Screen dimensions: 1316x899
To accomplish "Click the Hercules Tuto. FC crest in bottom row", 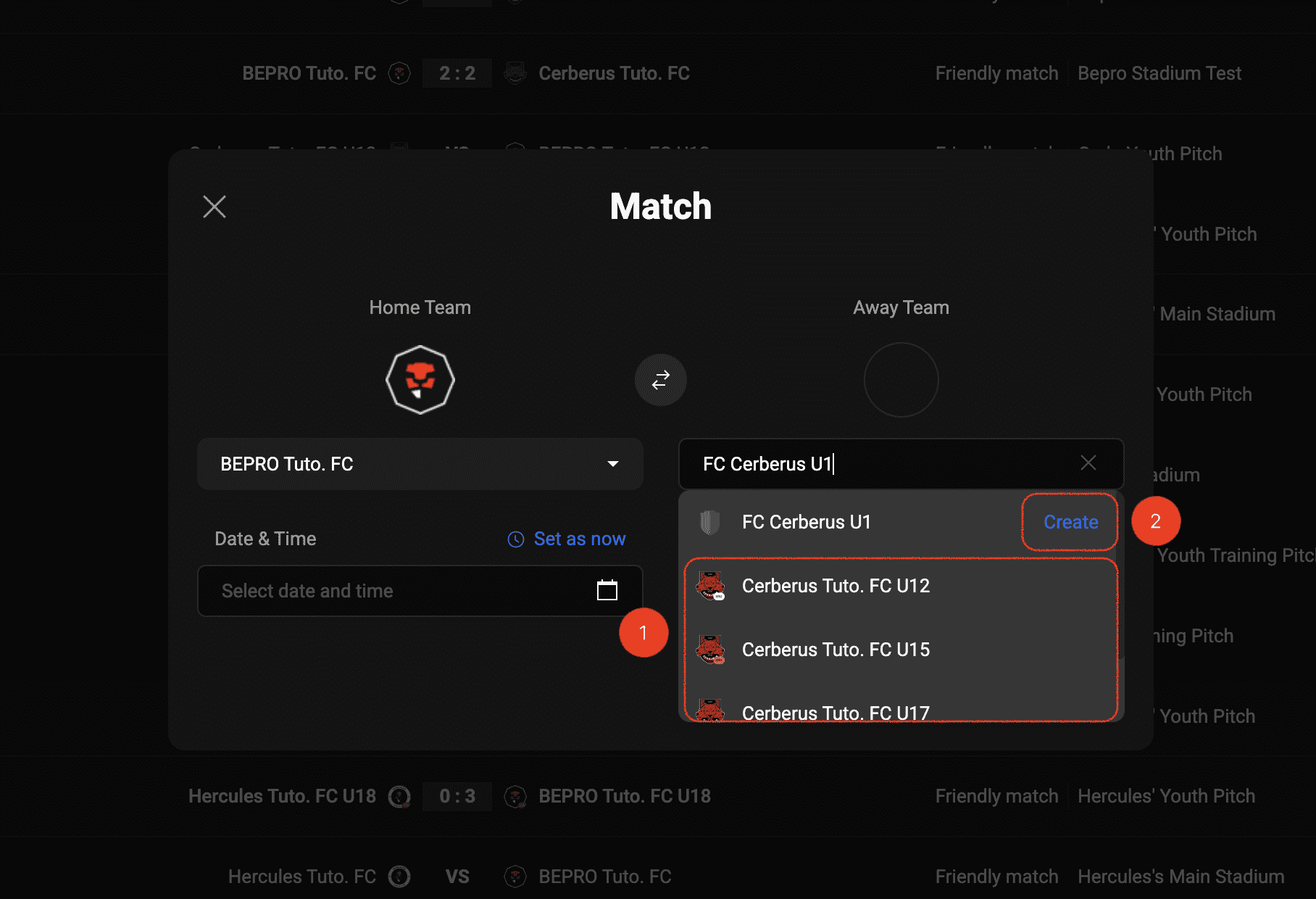I will coord(399,877).
